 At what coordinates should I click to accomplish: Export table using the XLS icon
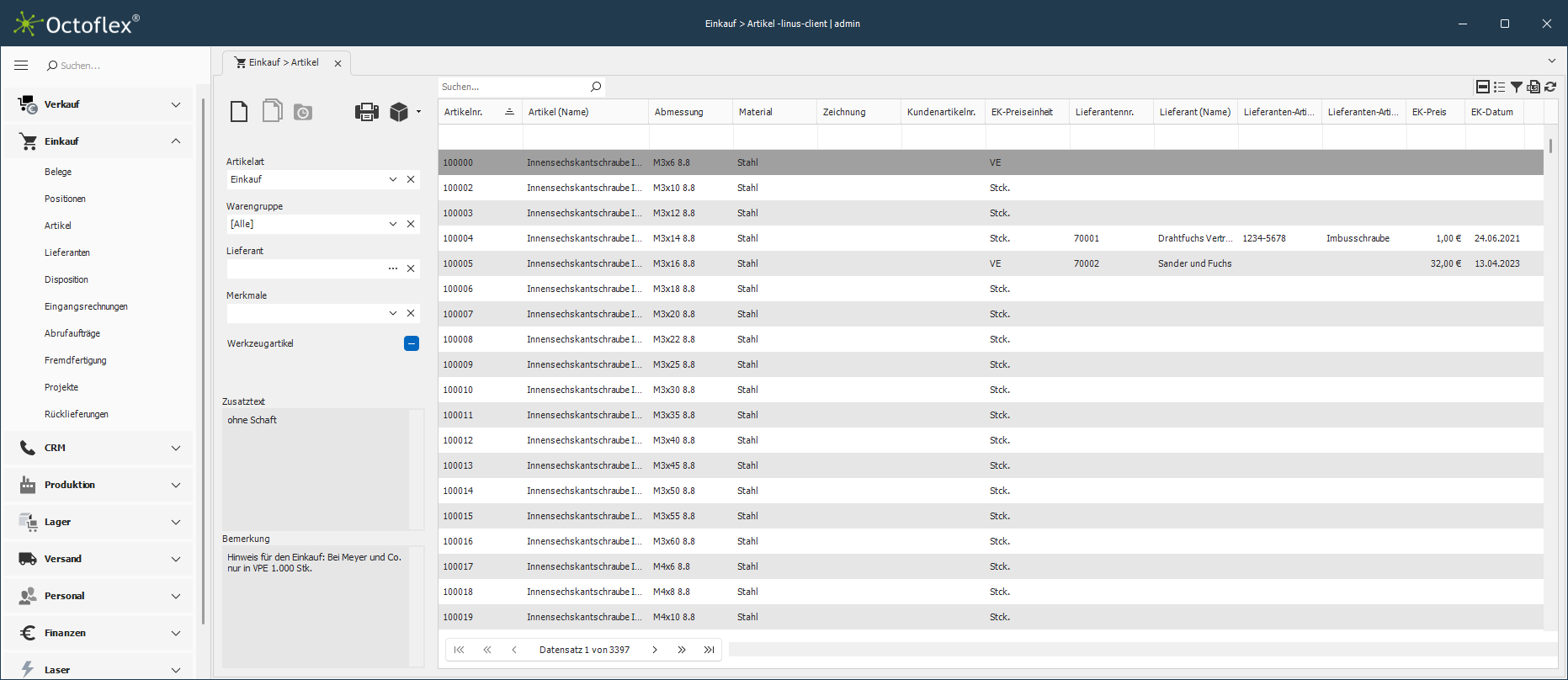[x=1533, y=87]
